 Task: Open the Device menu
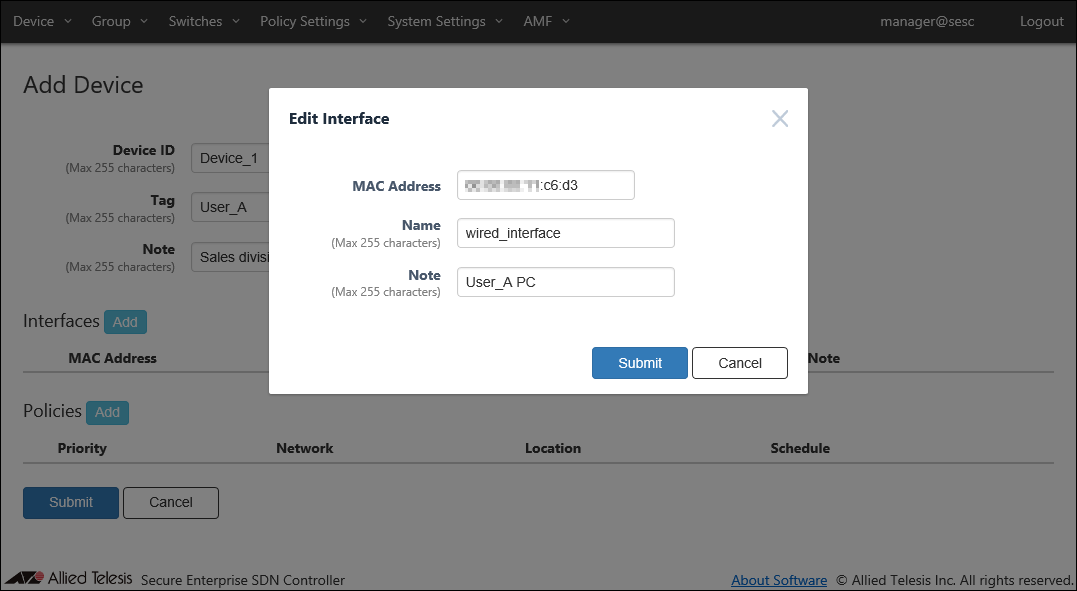(x=42, y=21)
